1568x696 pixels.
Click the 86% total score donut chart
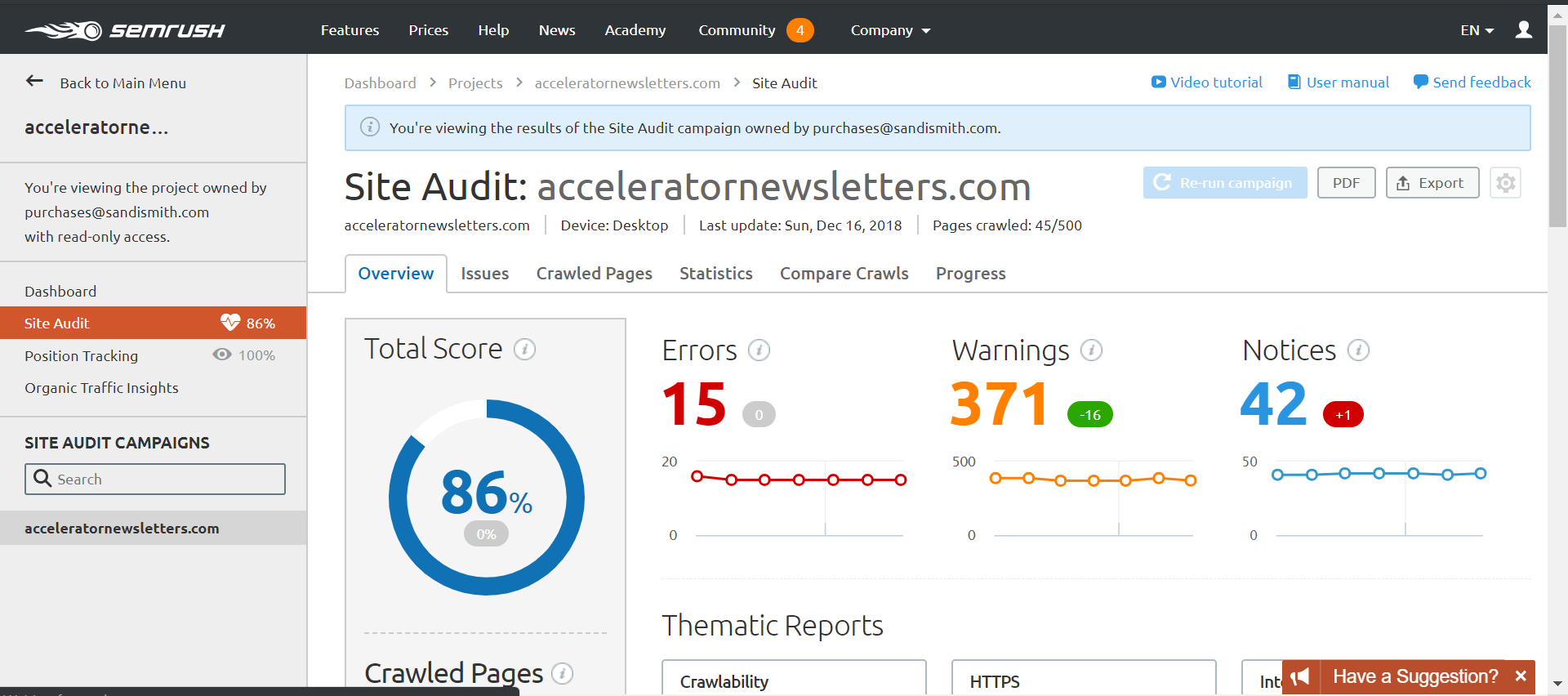coord(487,497)
